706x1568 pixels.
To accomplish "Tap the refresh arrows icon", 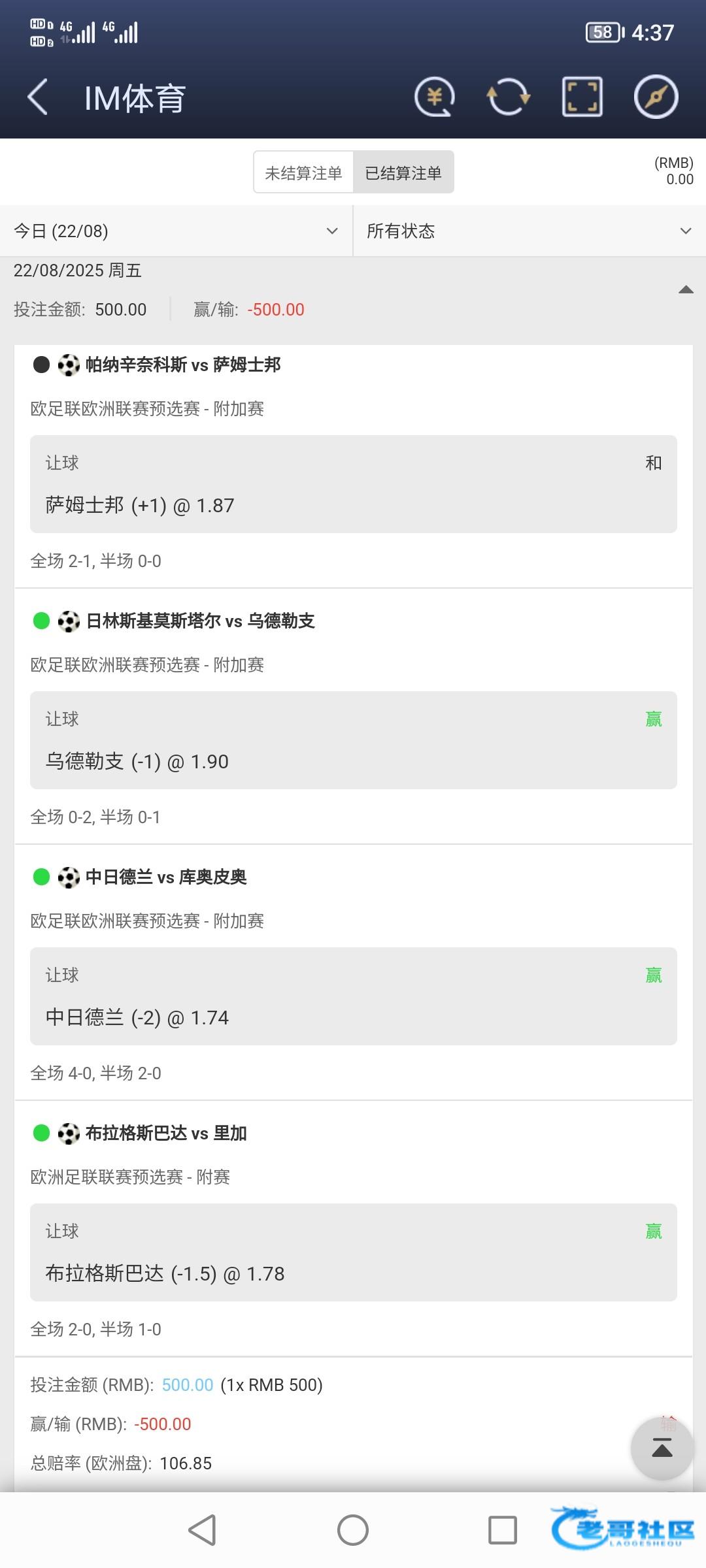I will point(508,97).
